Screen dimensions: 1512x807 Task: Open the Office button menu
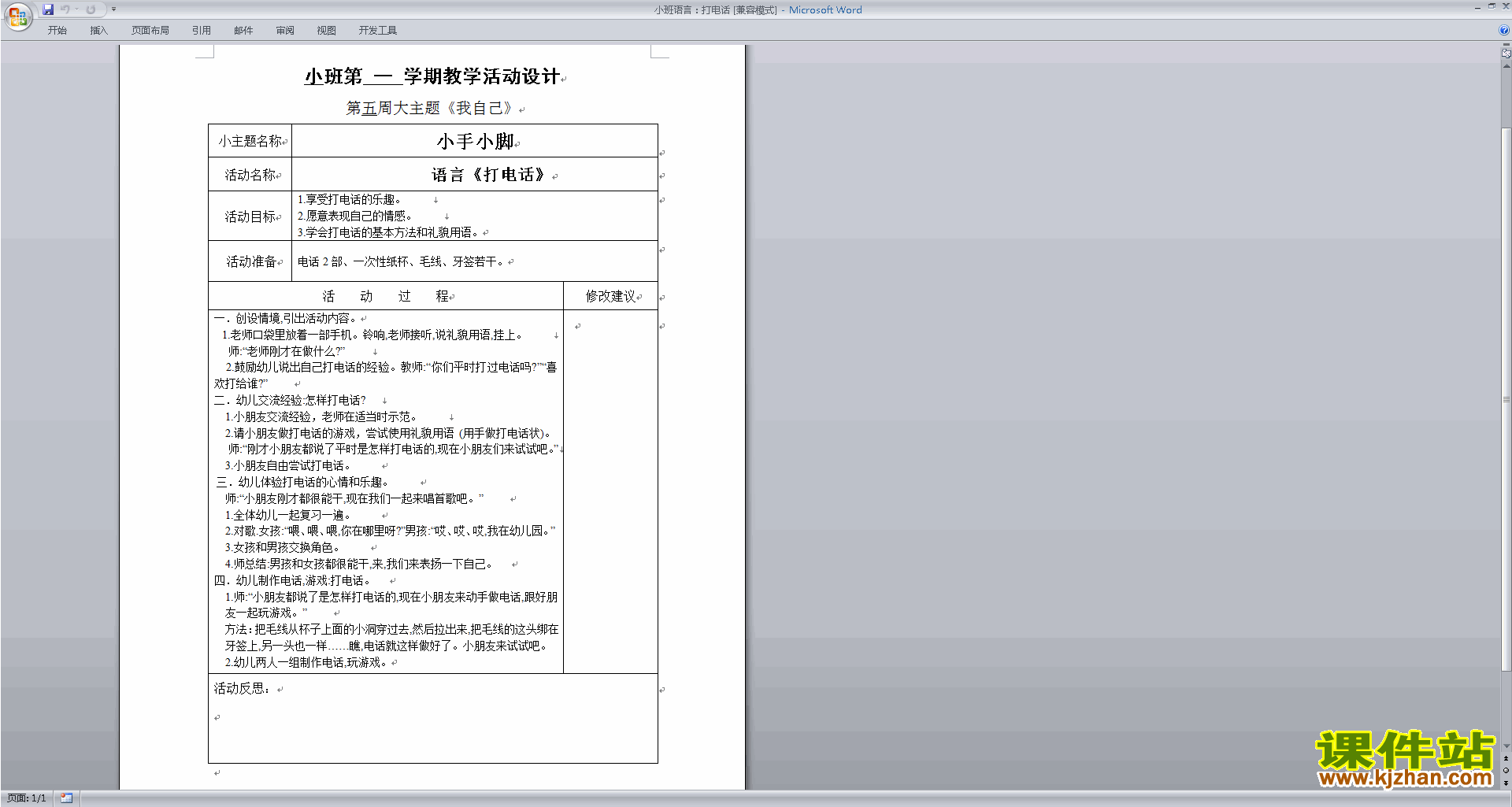17,16
